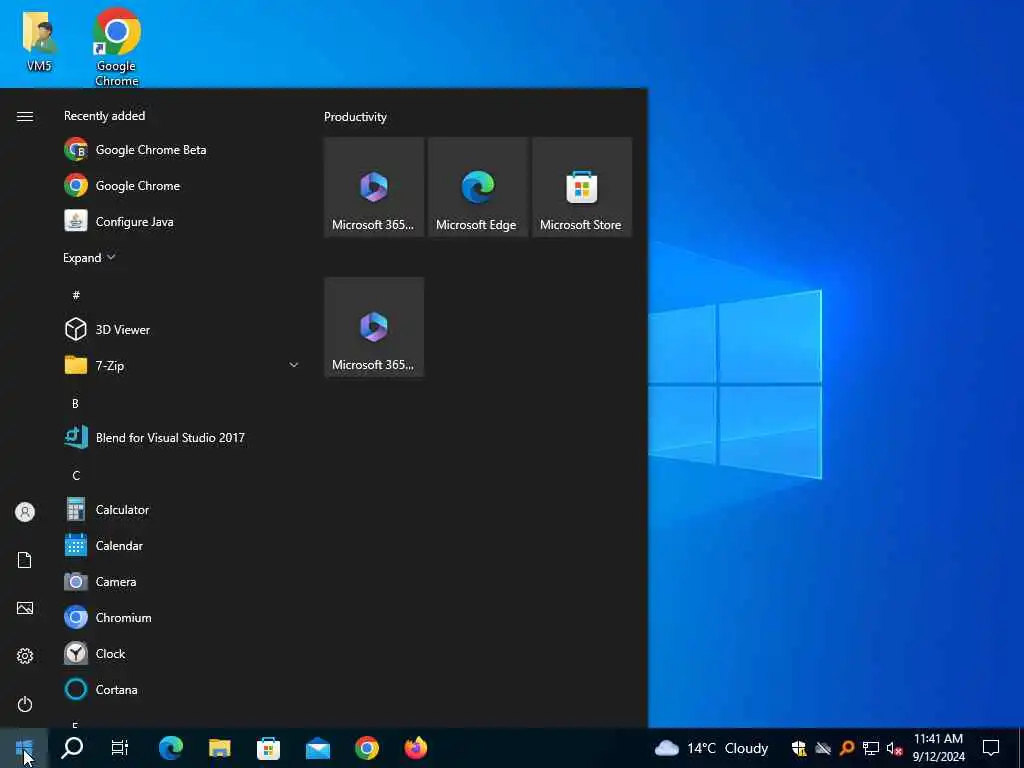Open the 7-Zip folder entry
This screenshot has height=768, width=1024.
(182, 365)
